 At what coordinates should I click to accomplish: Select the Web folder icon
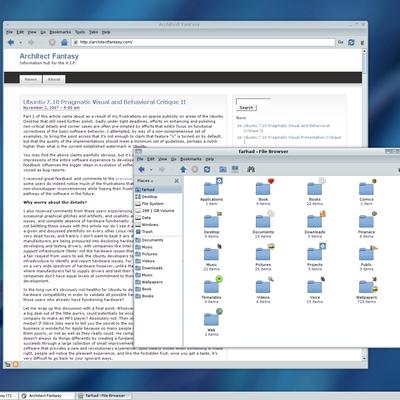[x=211, y=319]
